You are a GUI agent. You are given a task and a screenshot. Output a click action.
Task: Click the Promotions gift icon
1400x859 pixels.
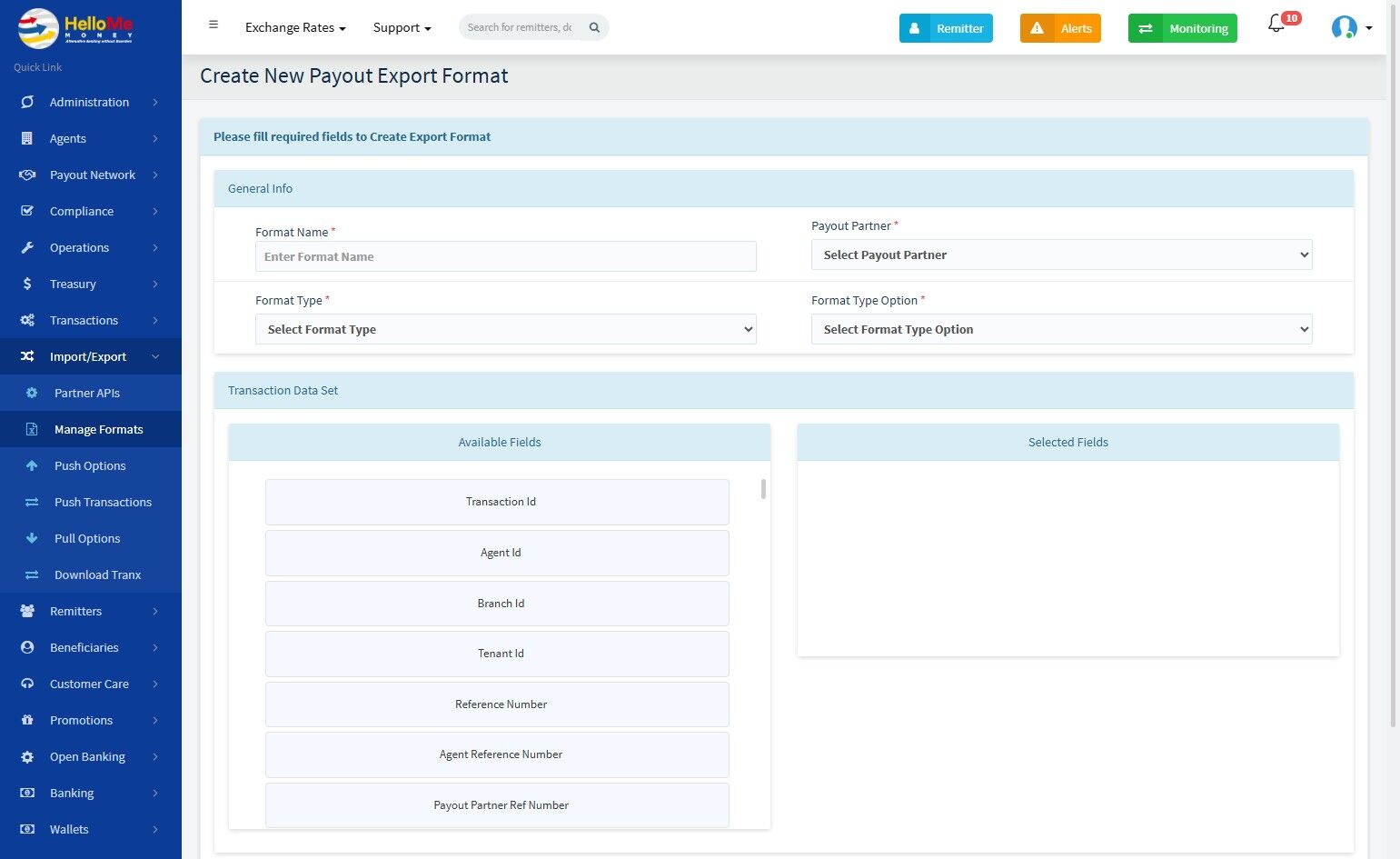click(27, 720)
